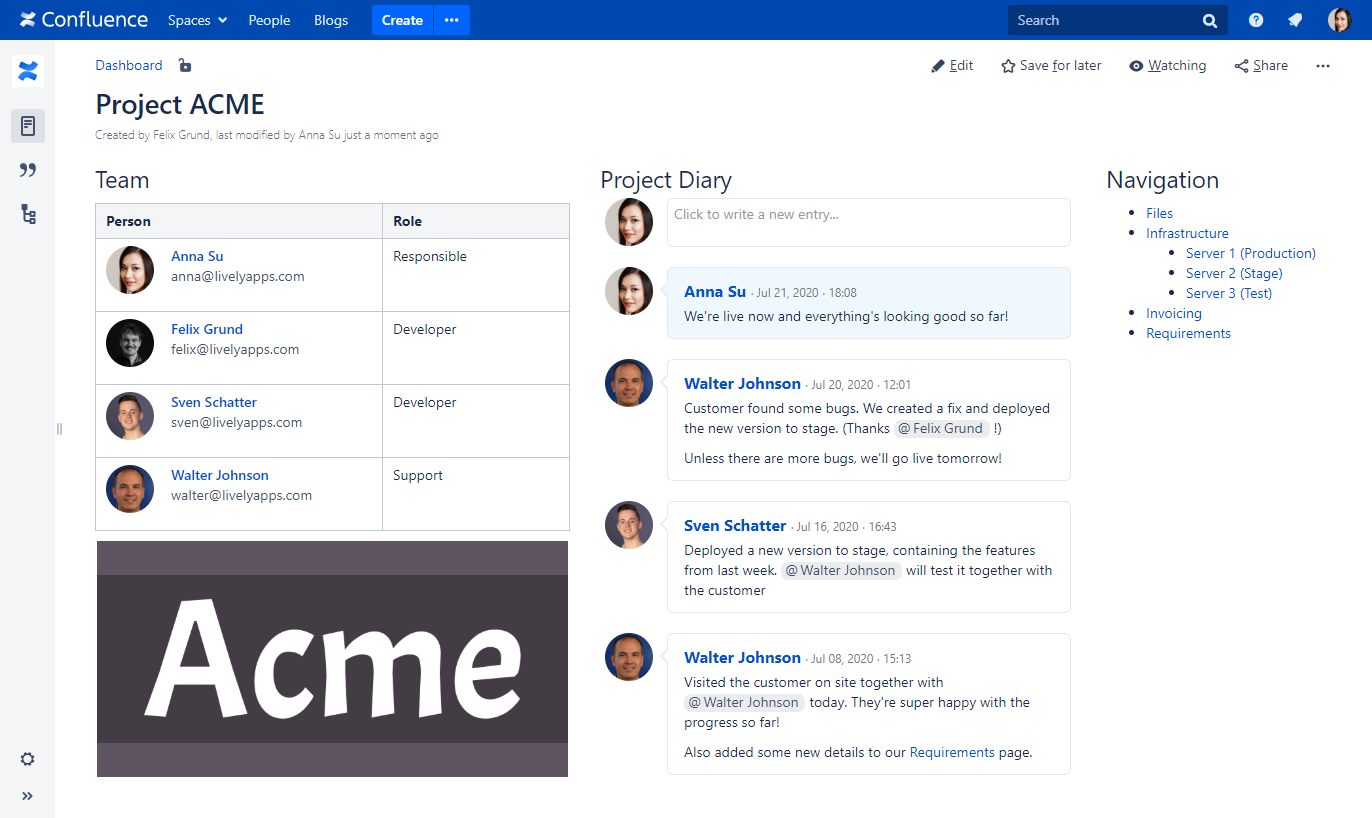The width and height of the screenshot is (1372, 818).
Task: Toggle the Watching eye button
Action: tap(1167, 65)
